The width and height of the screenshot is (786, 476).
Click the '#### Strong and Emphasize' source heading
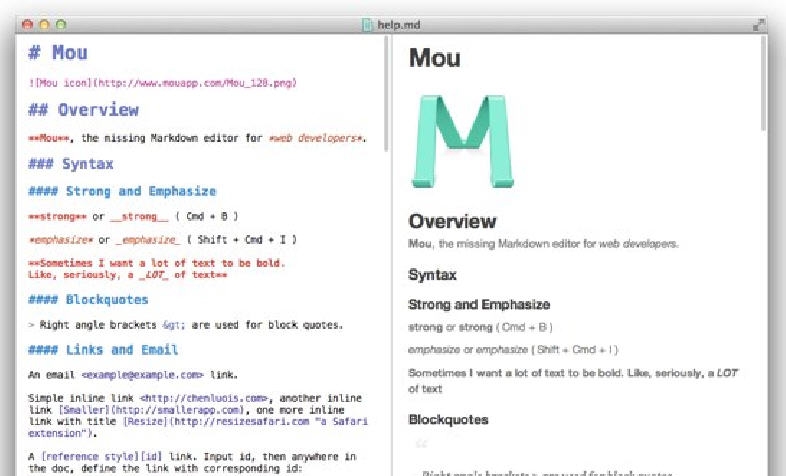[122, 191]
